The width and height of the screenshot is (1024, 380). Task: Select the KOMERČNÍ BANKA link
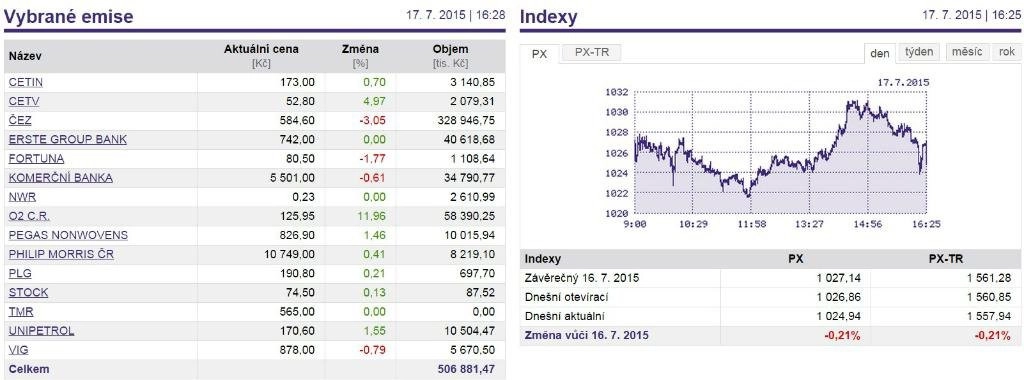[x=61, y=178]
